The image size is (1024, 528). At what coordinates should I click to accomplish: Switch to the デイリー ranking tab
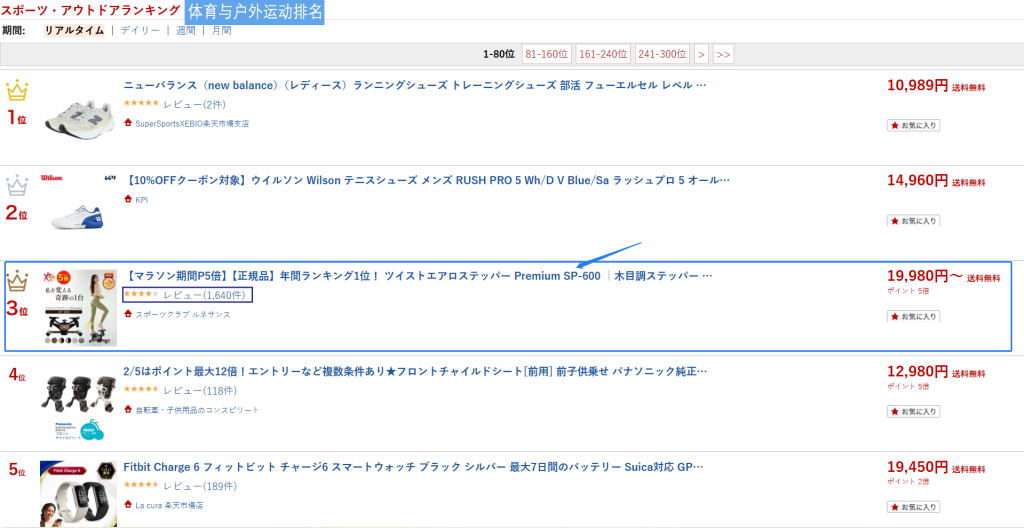click(x=140, y=31)
